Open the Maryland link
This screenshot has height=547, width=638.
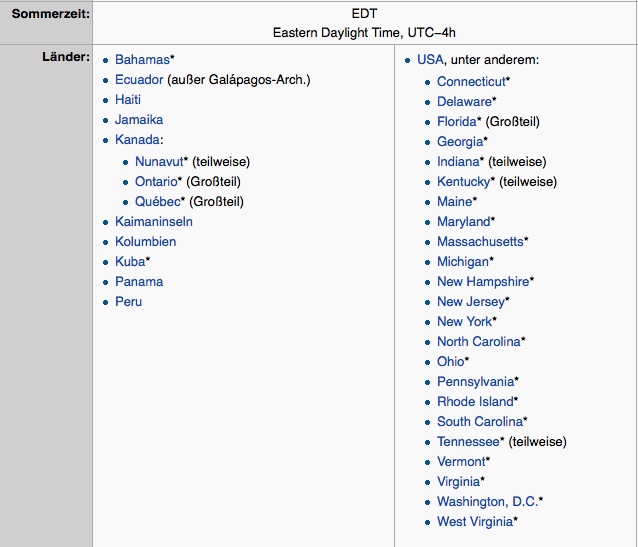(x=463, y=222)
